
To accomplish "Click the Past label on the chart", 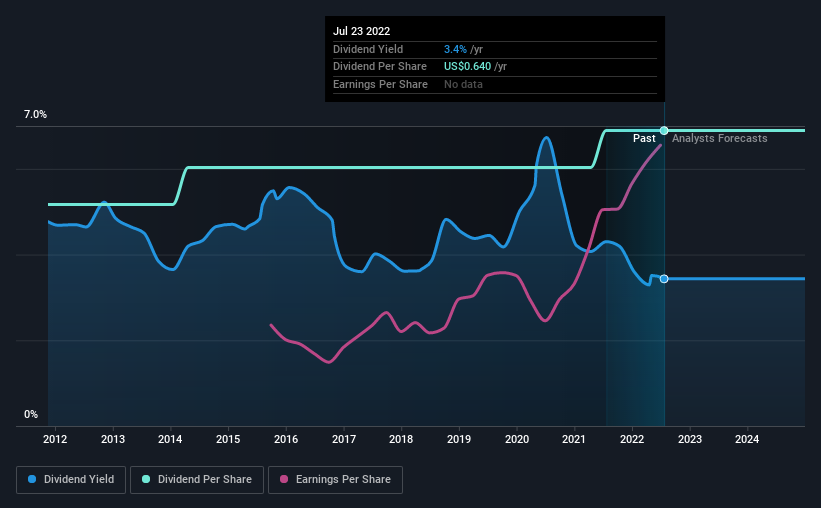I will click(644, 138).
